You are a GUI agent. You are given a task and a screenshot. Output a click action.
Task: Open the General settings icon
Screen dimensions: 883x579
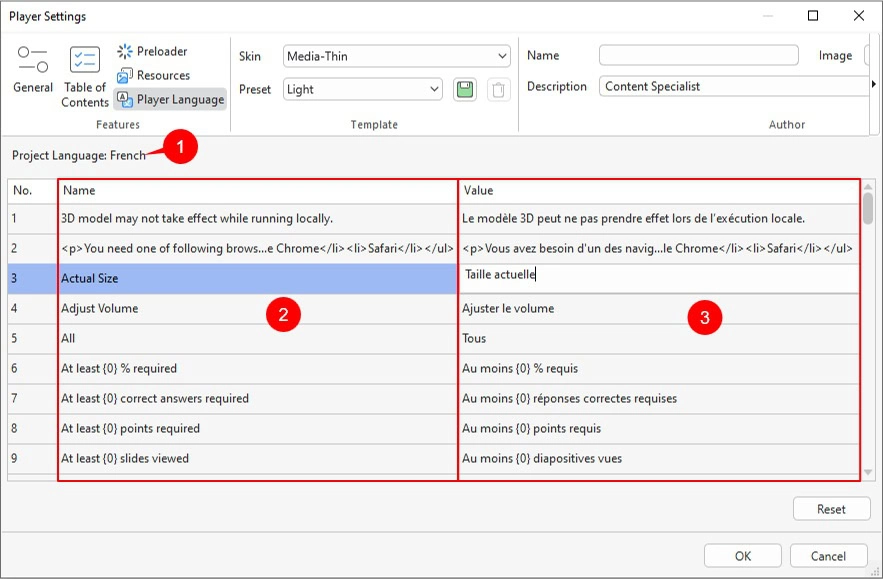(33, 70)
